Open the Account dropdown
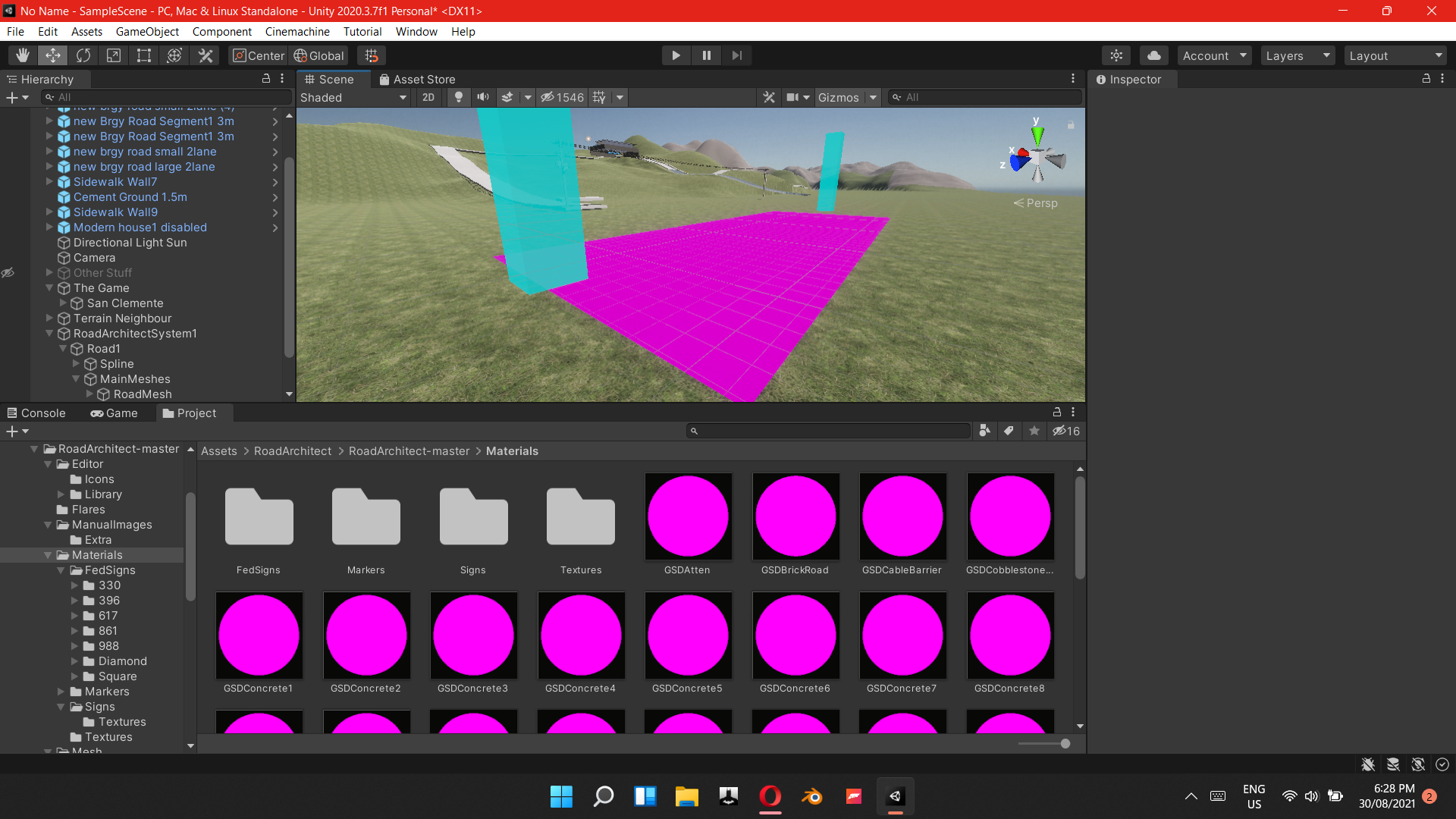 [x=1214, y=55]
